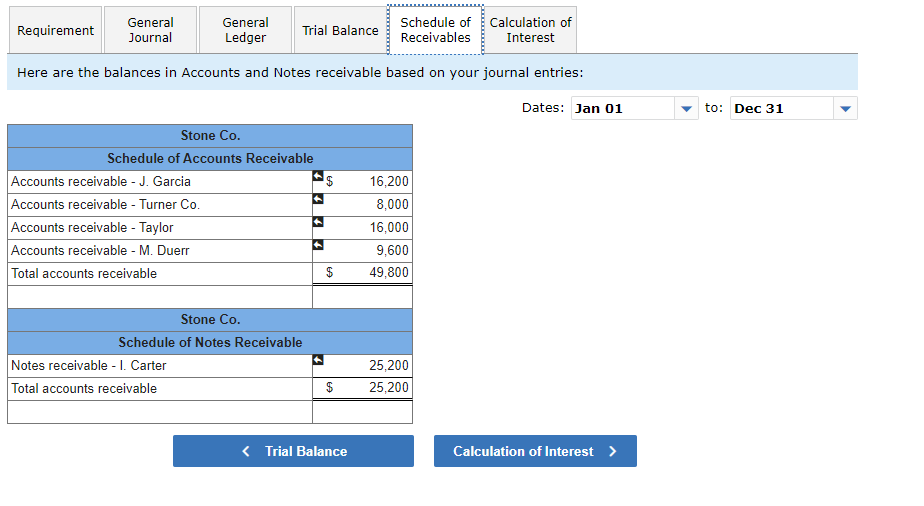Click the Schedule of Notes Receivable header
924x506 pixels.
pos(210,342)
